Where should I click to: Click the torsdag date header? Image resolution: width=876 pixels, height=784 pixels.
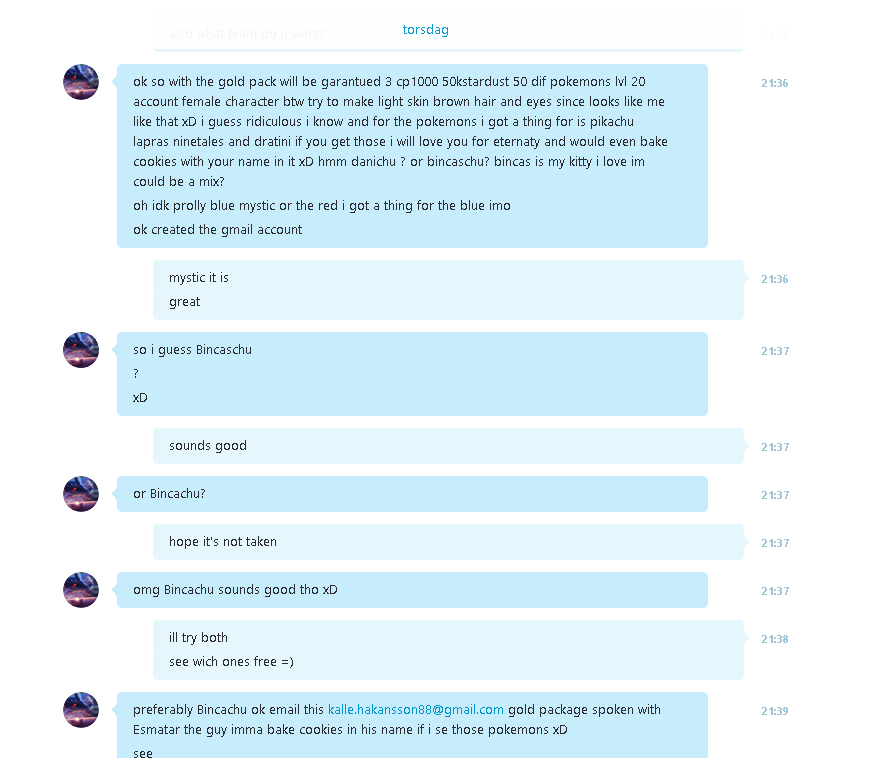coord(426,30)
